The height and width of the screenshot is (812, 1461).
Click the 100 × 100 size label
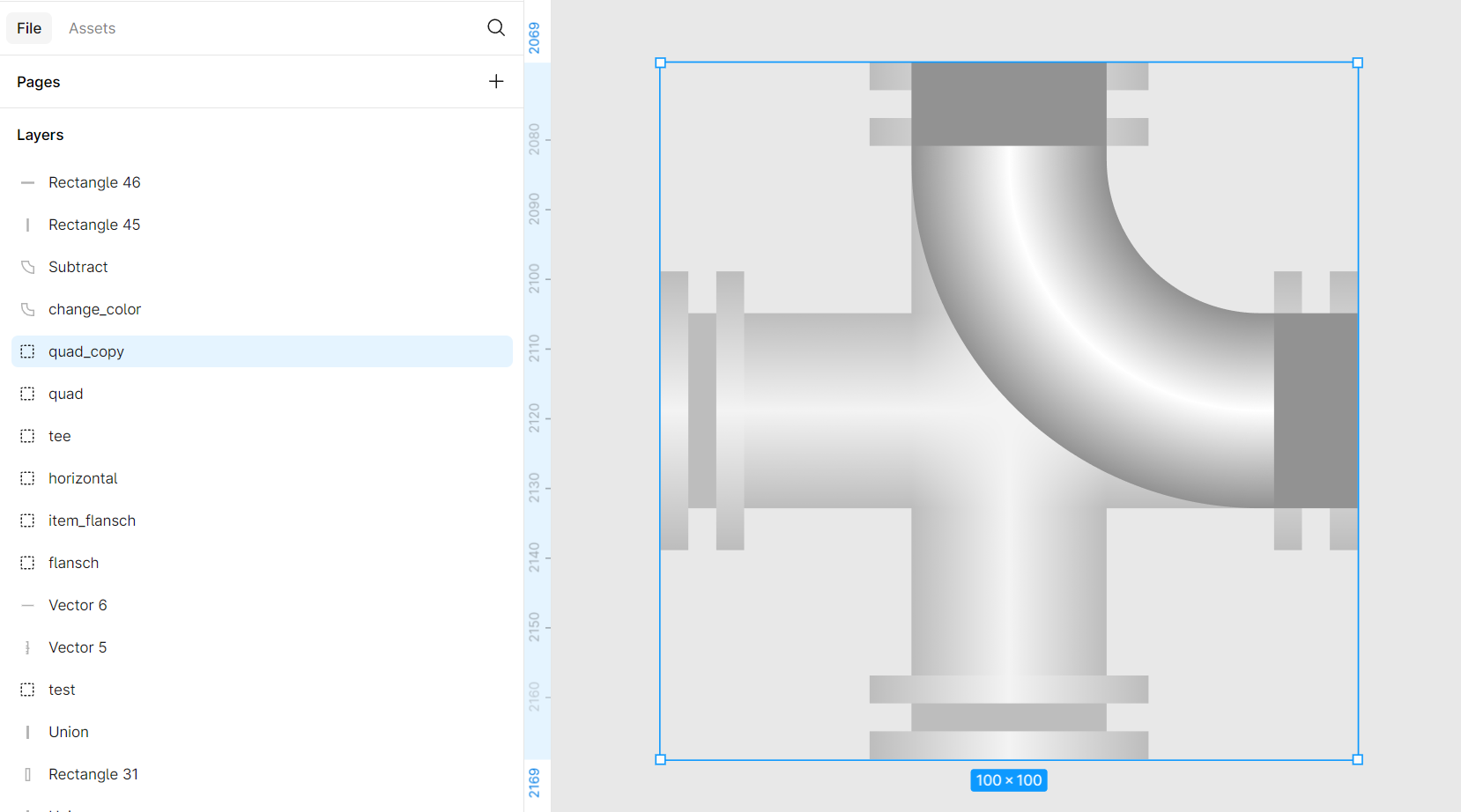point(1009,780)
